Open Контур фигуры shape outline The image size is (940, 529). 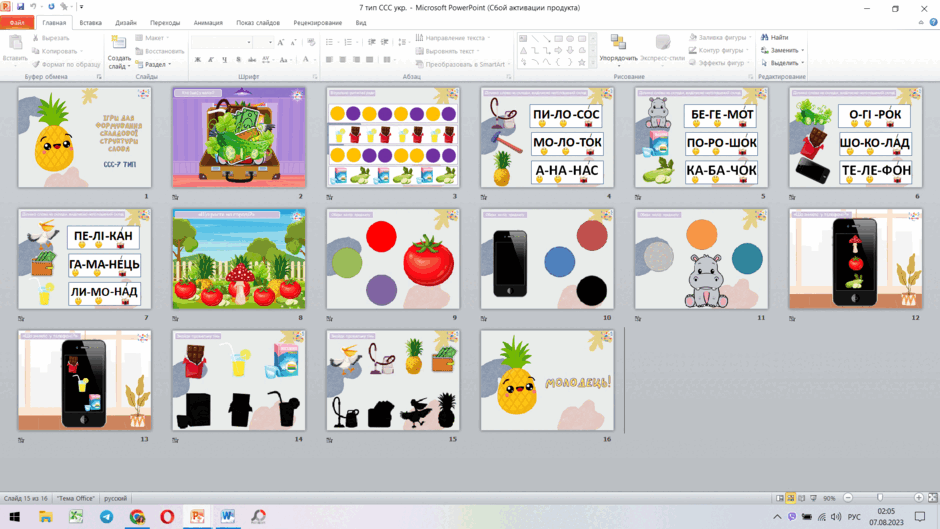(718, 50)
